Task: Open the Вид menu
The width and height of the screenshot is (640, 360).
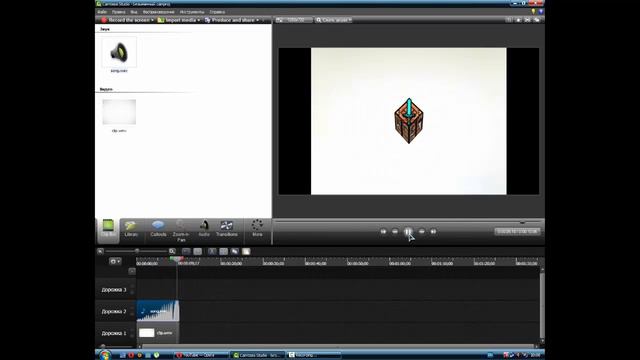Action: 133,12
